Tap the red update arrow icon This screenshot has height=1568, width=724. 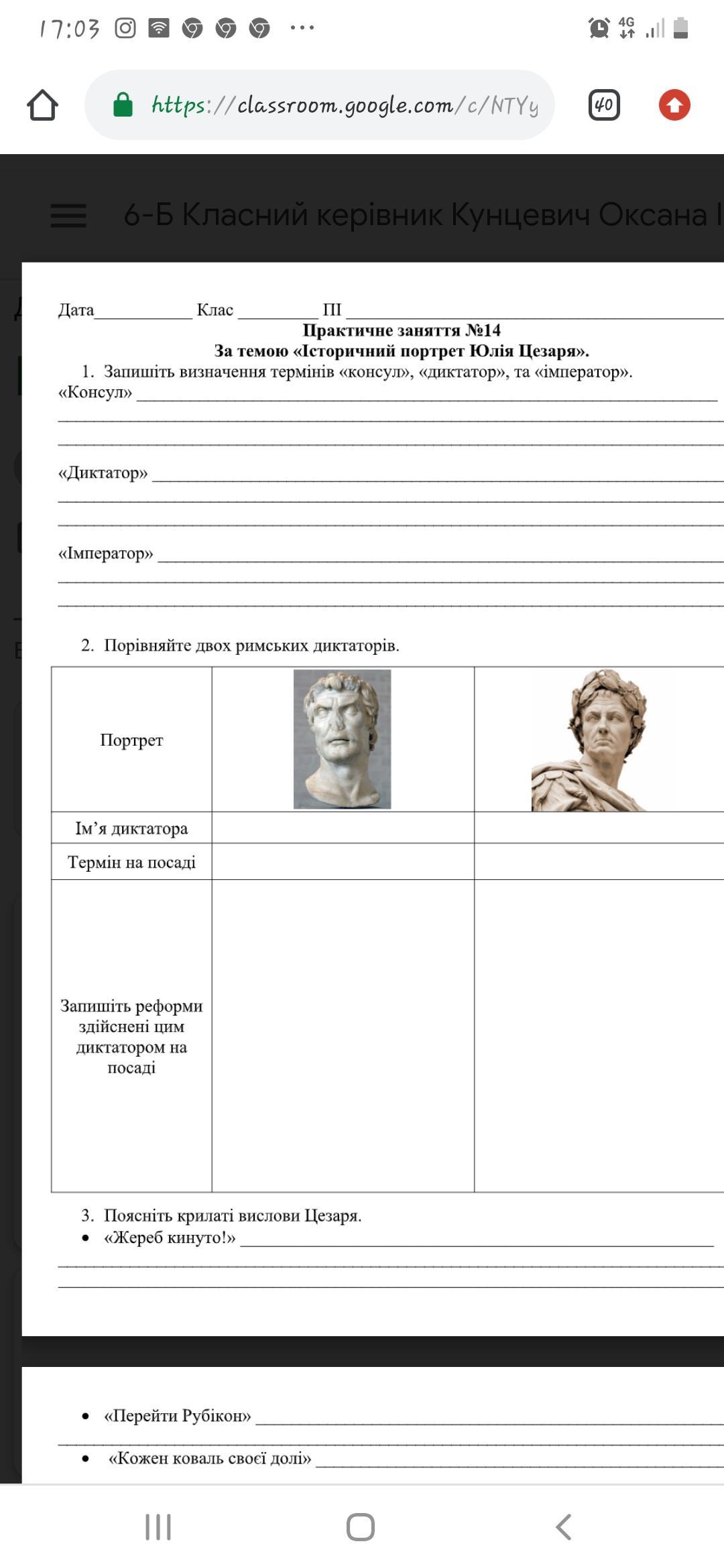[674, 105]
